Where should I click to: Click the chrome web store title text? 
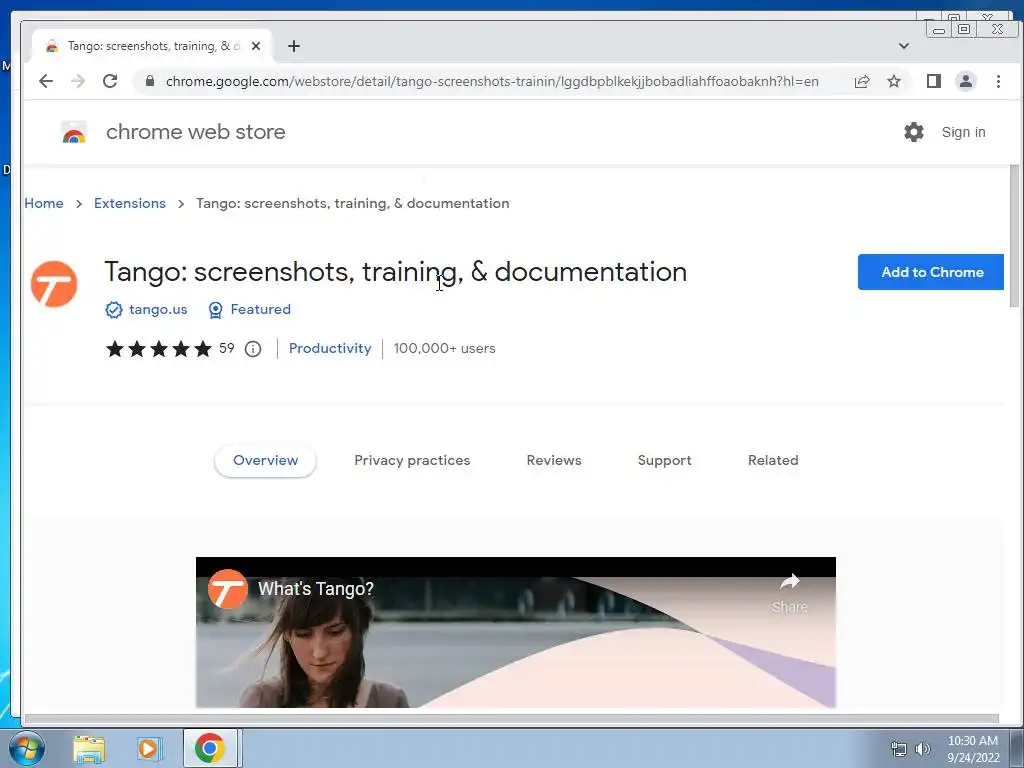195,132
